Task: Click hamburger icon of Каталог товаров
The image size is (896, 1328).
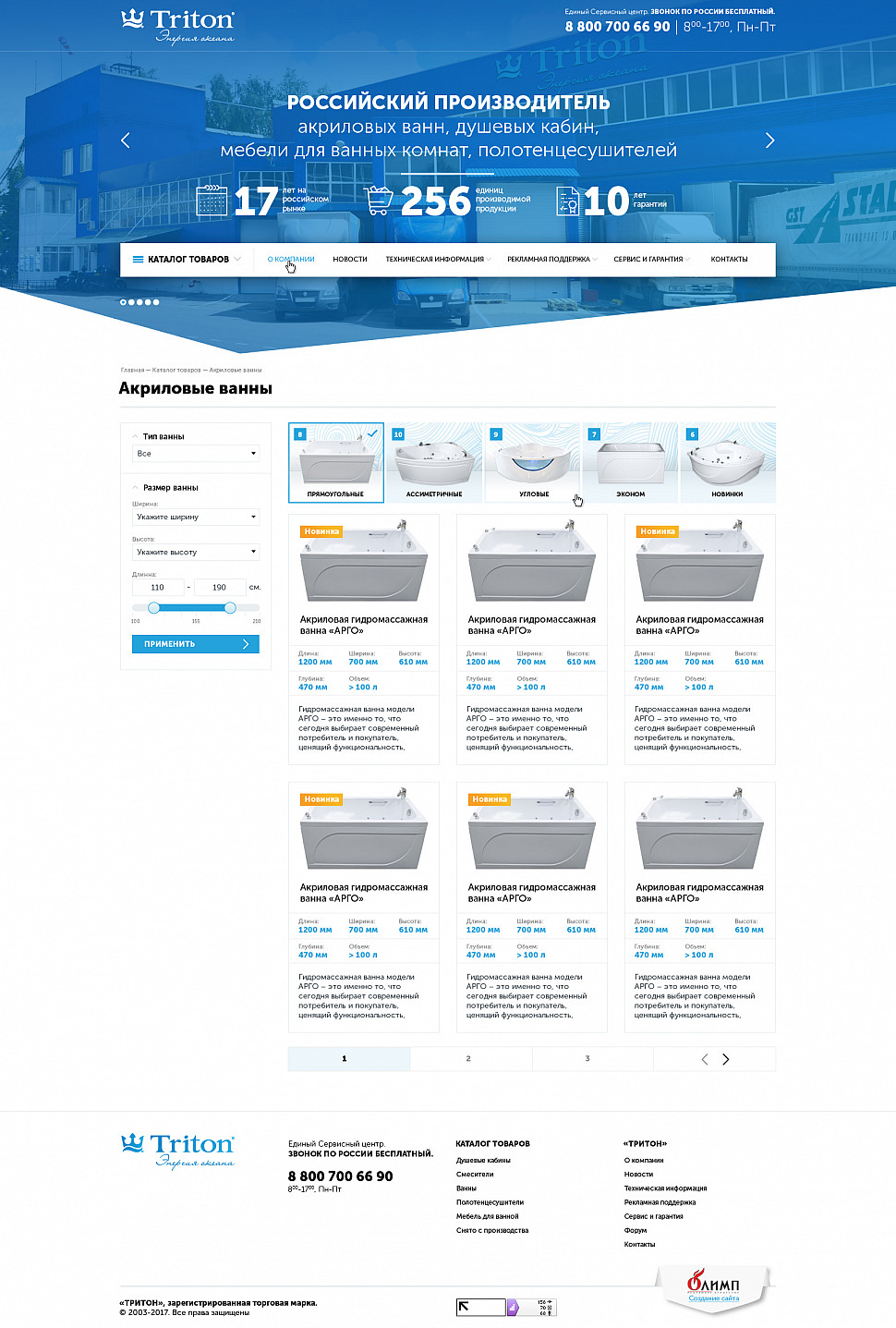Action: (x=138, y=260)
